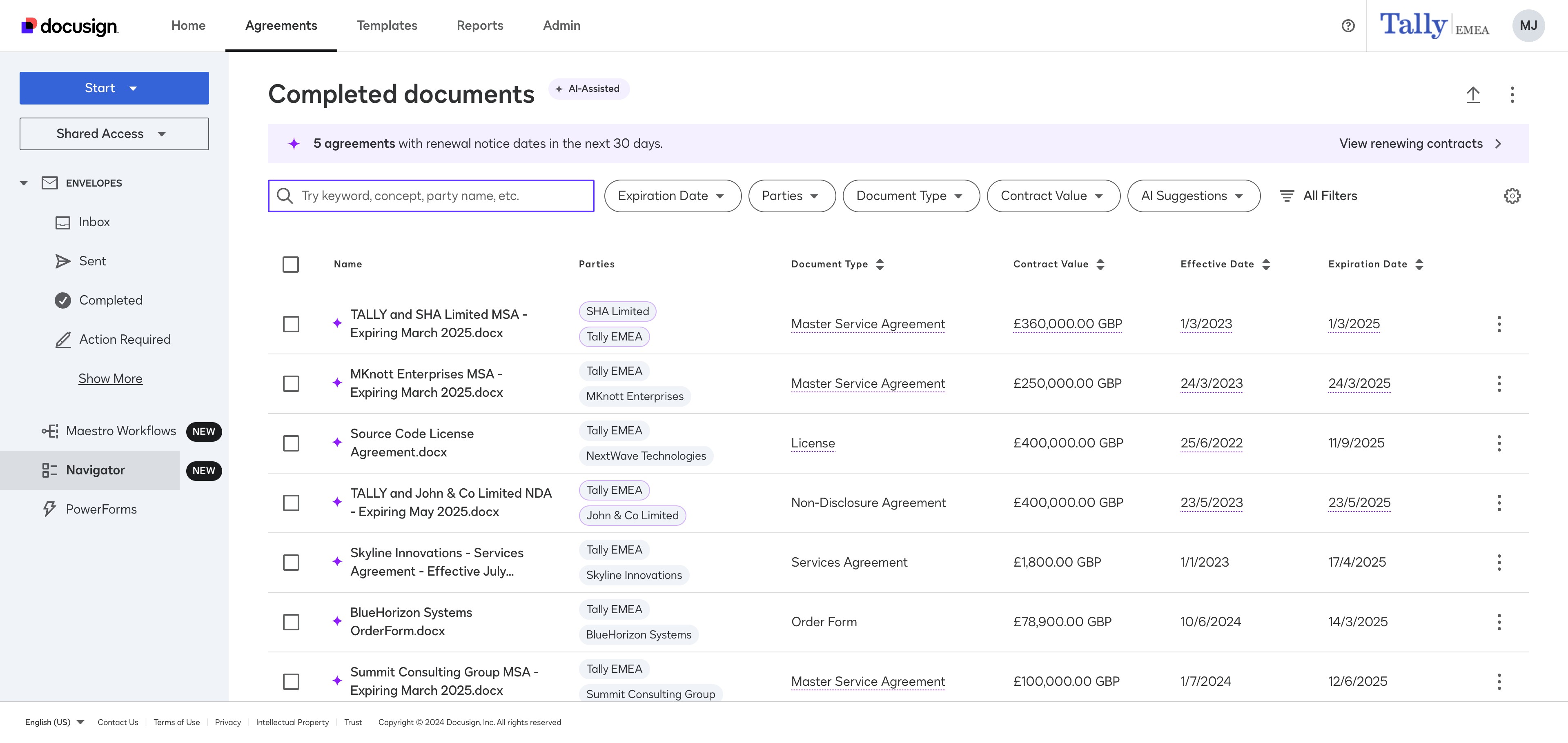The width and height of the screenshot is (1568, 743).
Task: Collapse the Envelopes section
Action: point(24,183)
